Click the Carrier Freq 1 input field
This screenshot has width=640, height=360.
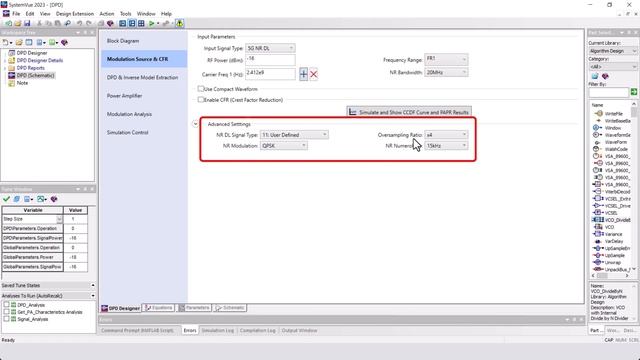(270, 73)
